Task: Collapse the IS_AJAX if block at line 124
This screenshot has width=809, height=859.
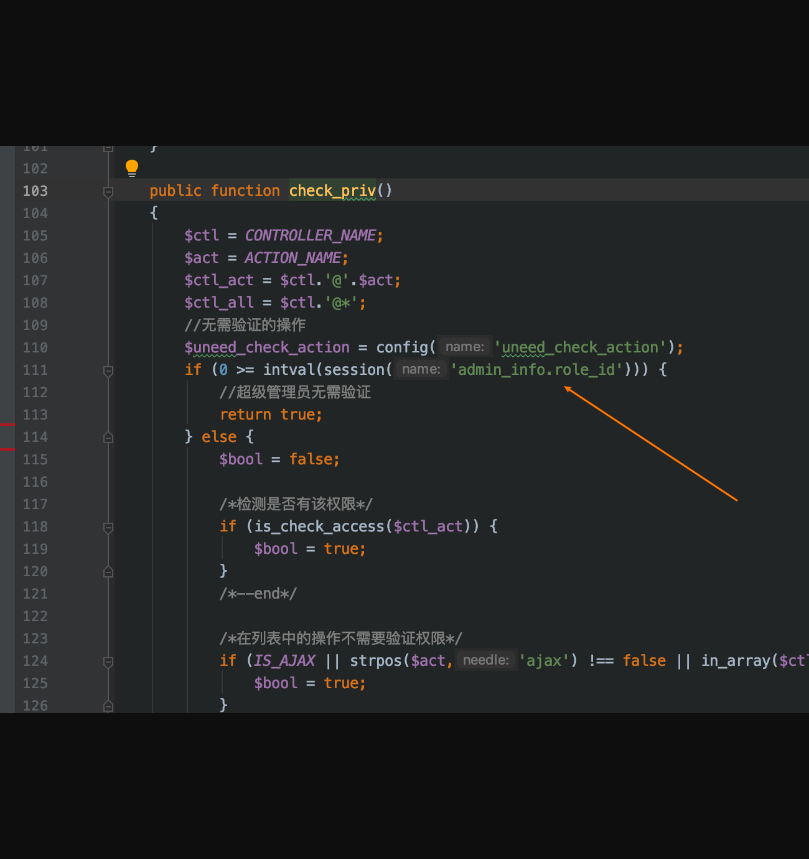Action: click(108, 660)
